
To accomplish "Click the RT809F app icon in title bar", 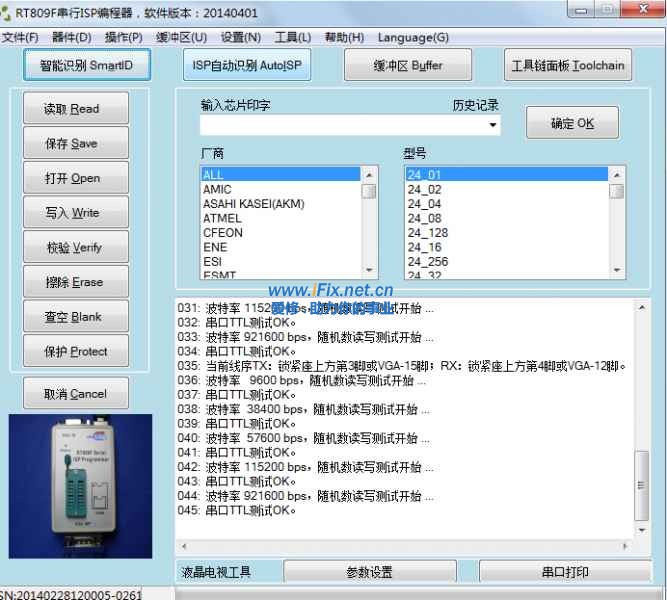I will [7, 15].
